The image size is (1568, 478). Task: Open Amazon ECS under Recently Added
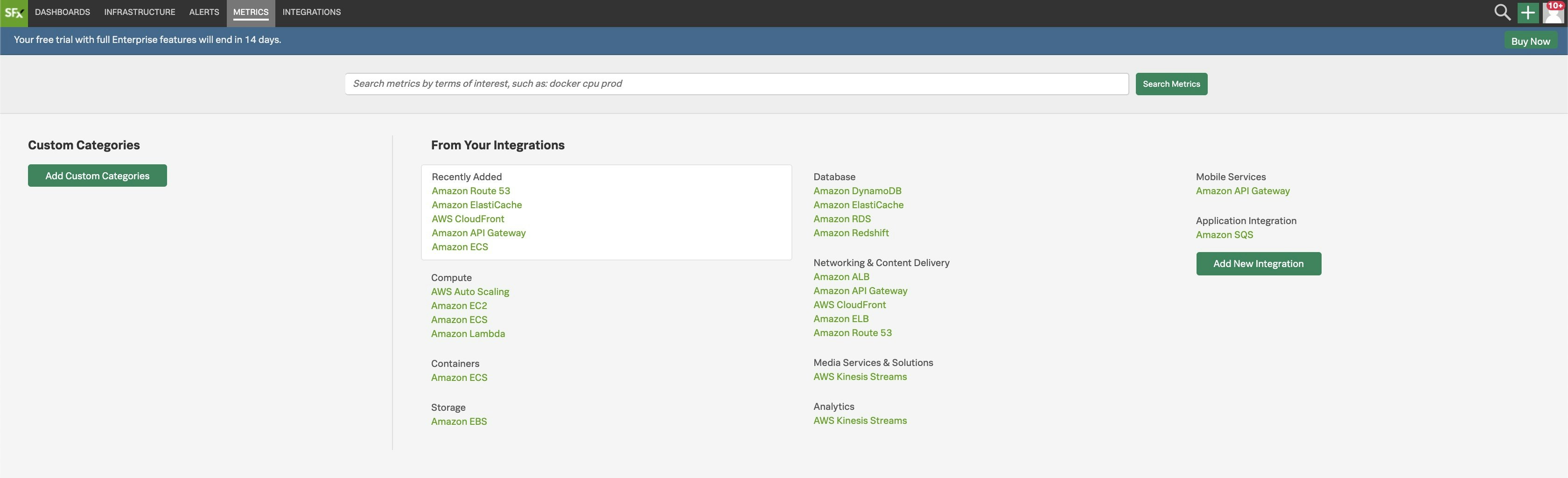460,246
